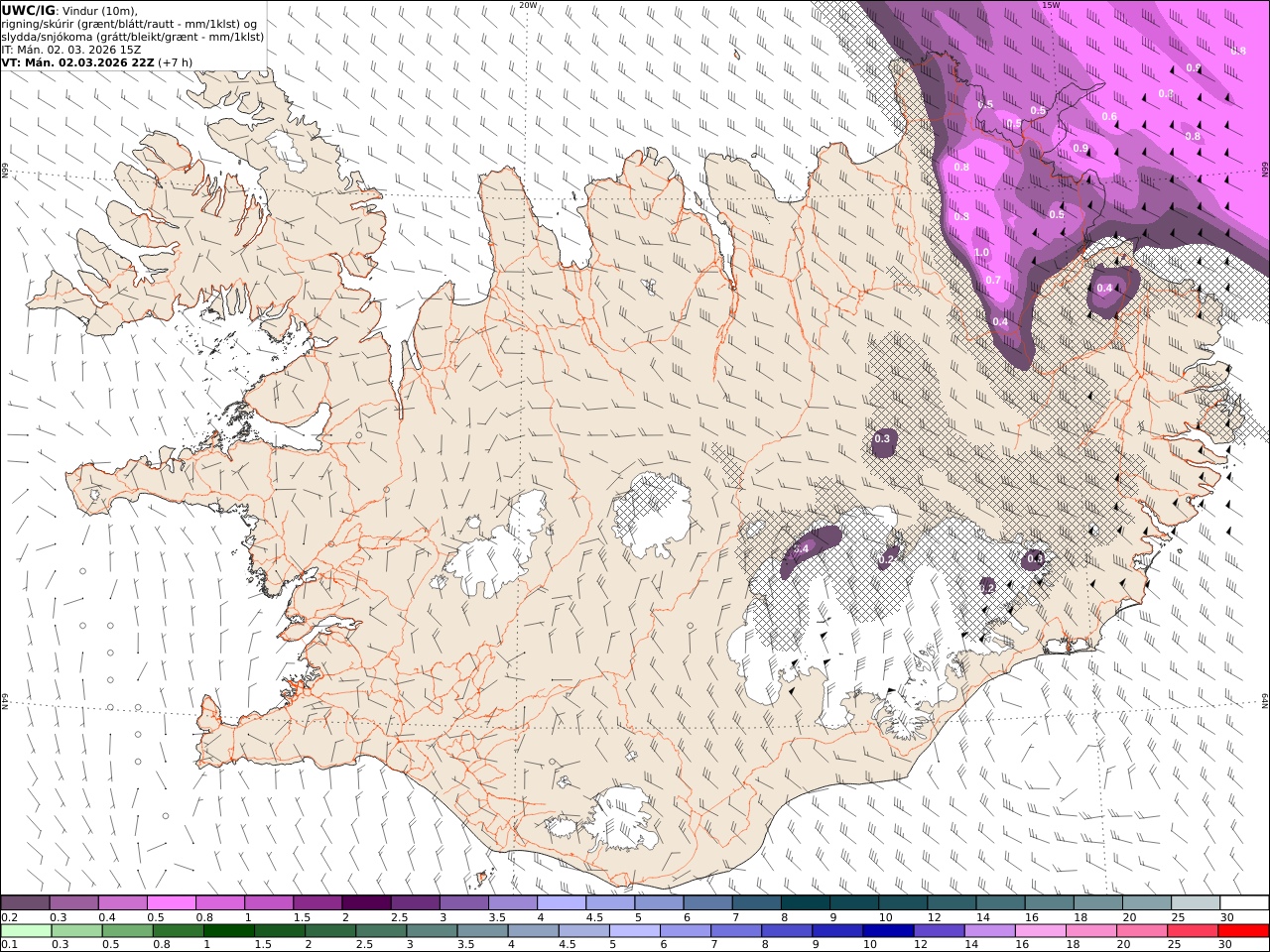Select the darkest green 1 swatch in lower scale

(229, 930)
